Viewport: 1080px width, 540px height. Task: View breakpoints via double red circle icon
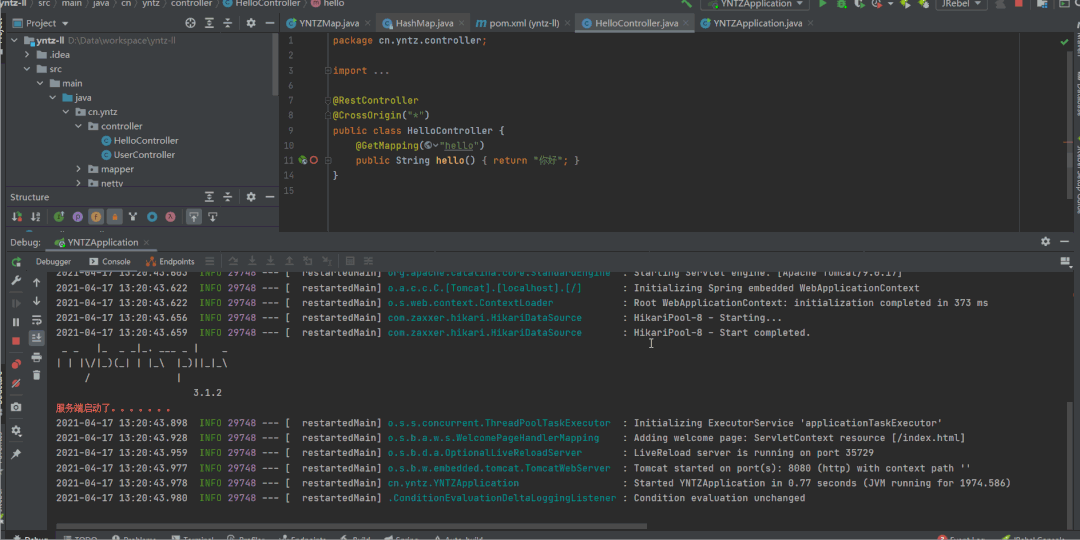[16, 364]
